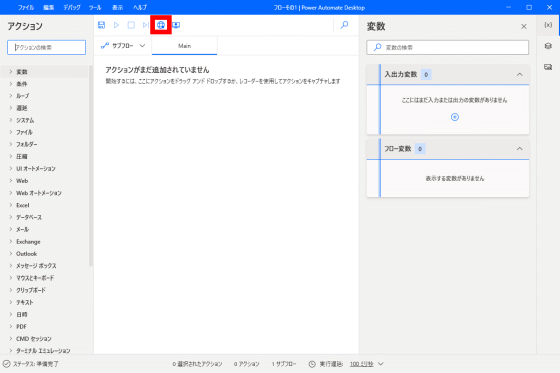Screen dimensions: 560x373
Task: Expand the マウスとキーボード group
Action: [11, 278]
